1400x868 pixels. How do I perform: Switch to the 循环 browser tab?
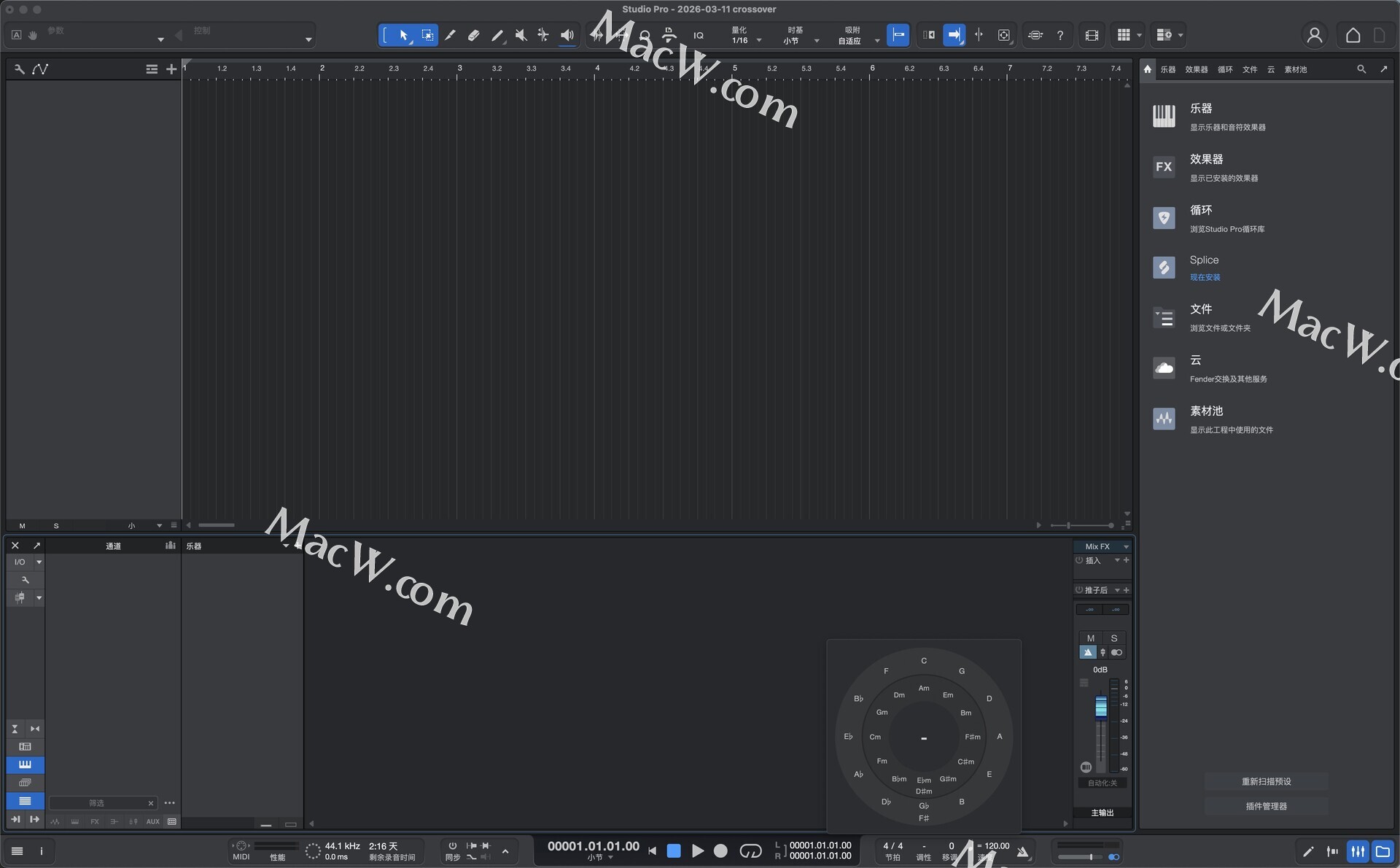coord(1225,69)
